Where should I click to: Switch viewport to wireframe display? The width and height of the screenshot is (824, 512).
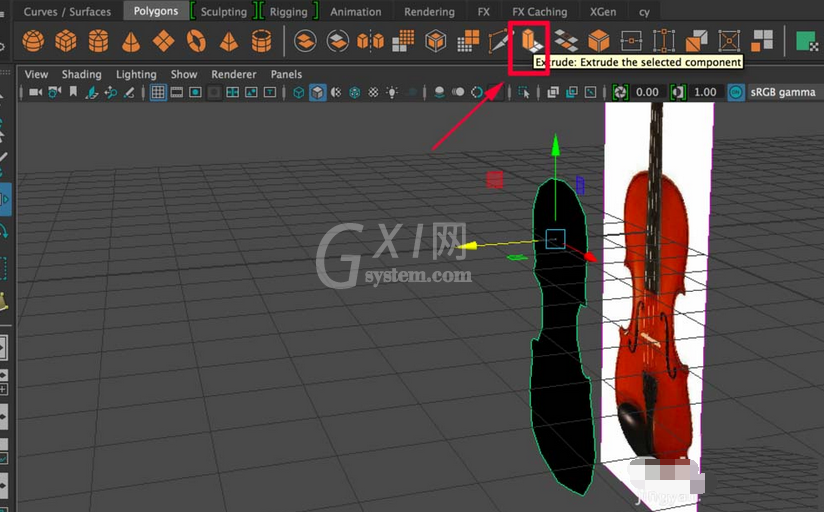point(298,93)
